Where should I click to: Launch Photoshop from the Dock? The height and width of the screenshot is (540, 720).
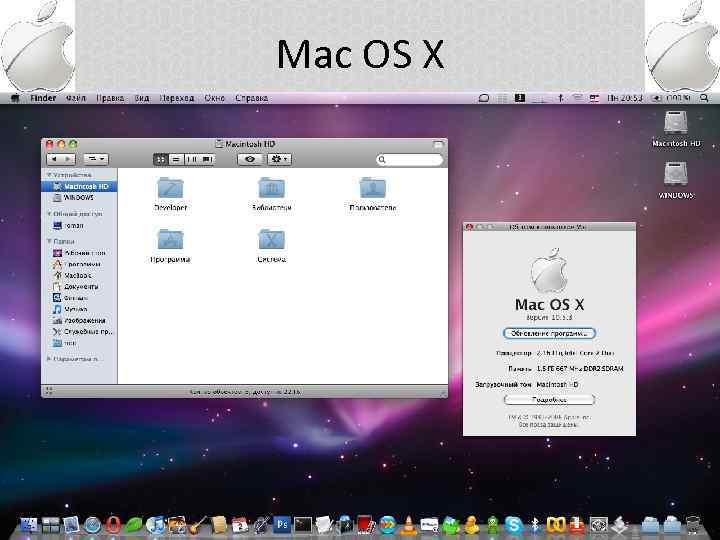pyautogui.click(x=282, y=524)
